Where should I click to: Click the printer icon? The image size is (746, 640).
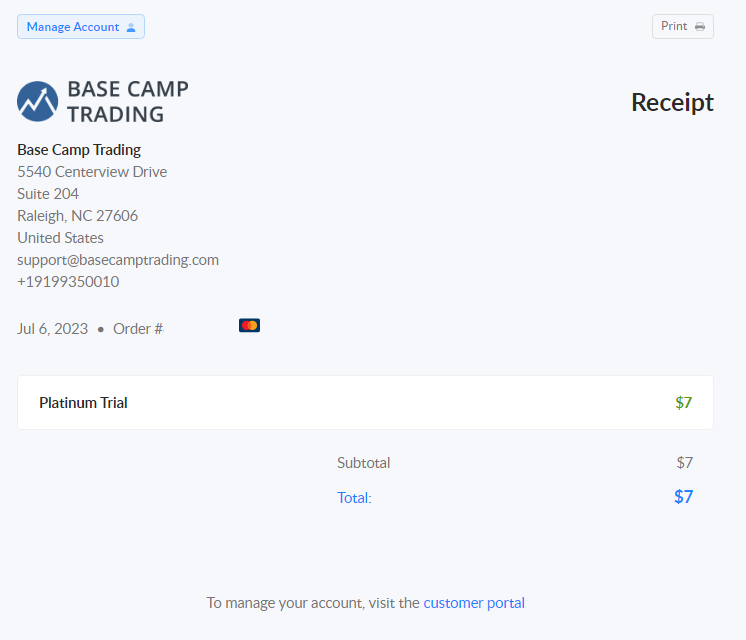coord(700,27)
